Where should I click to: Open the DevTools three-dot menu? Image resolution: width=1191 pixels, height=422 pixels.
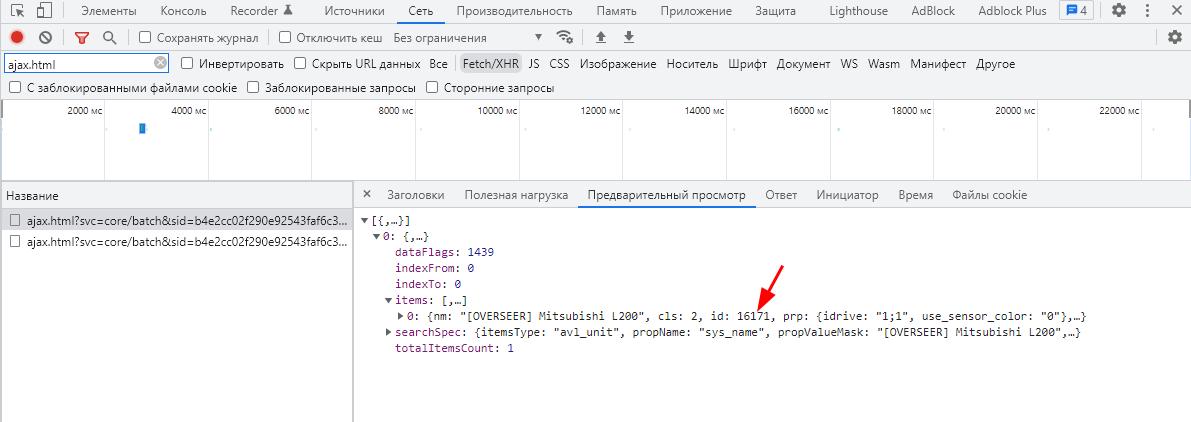1148,11
